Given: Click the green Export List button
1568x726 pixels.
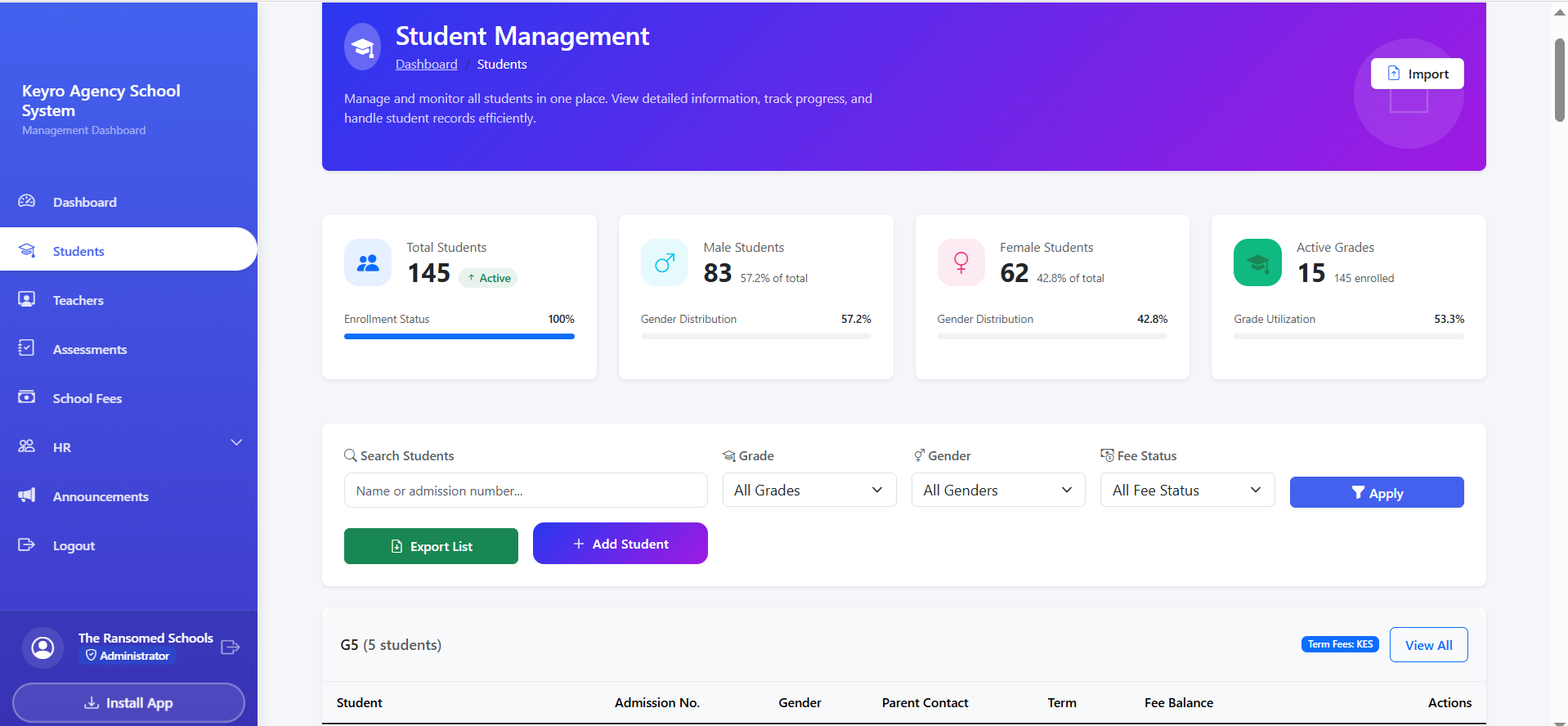Looking at the screenshot, I should [x=431, y=546].
